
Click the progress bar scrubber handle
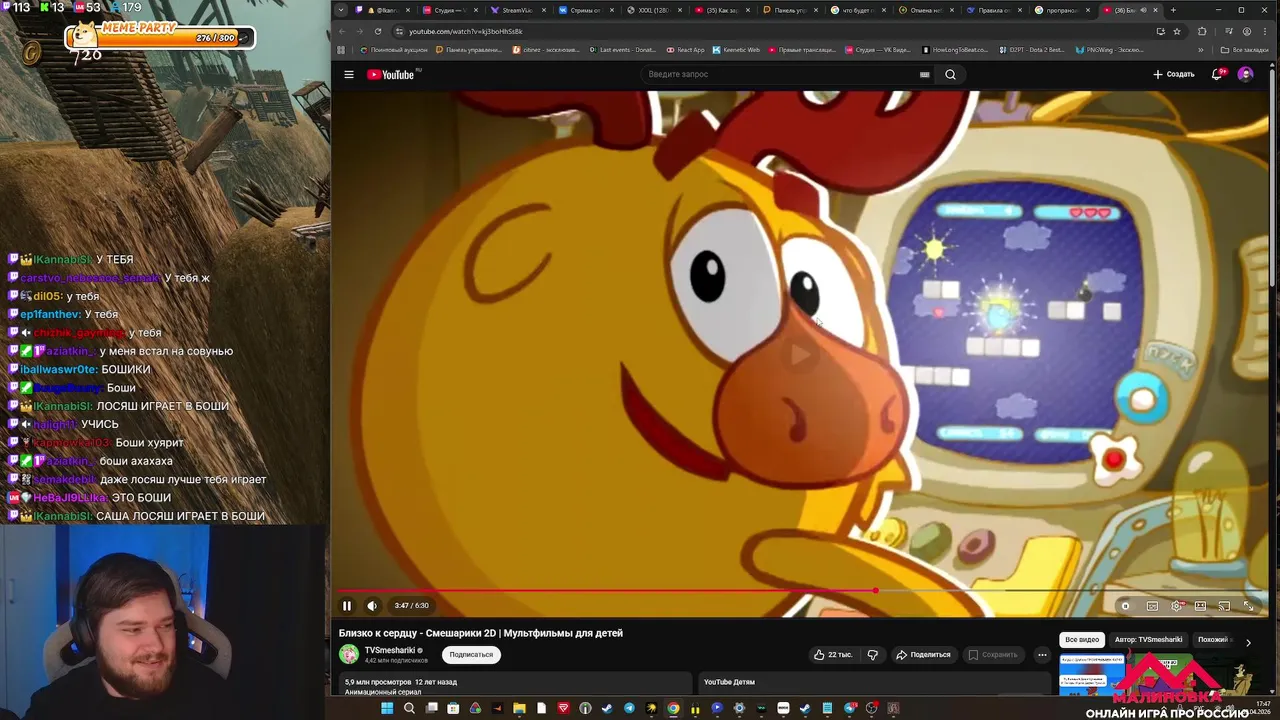point(875,591)
